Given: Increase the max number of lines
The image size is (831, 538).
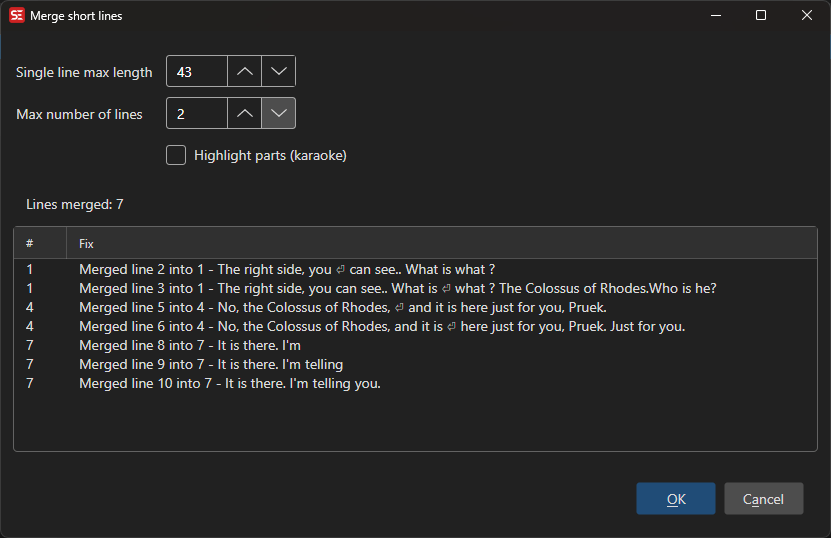Looking at the screenshot, I should click(244, 114).
